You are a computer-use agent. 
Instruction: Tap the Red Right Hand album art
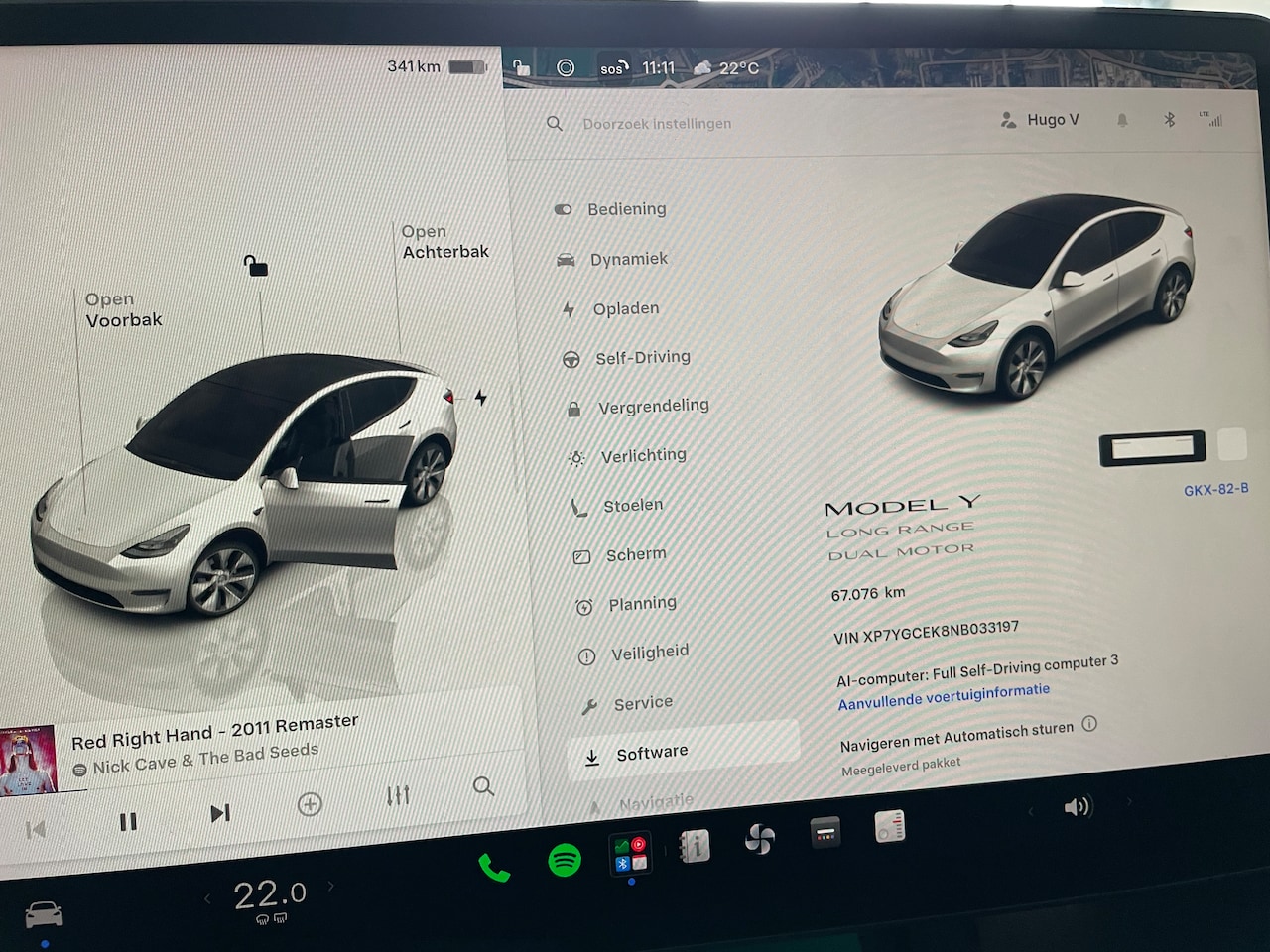(x=27, y=762)
